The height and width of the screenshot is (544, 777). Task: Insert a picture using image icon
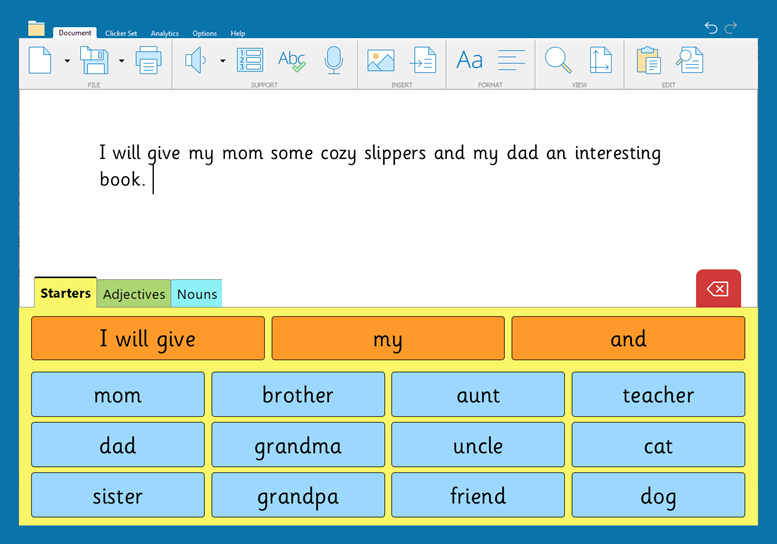(380, 60)
